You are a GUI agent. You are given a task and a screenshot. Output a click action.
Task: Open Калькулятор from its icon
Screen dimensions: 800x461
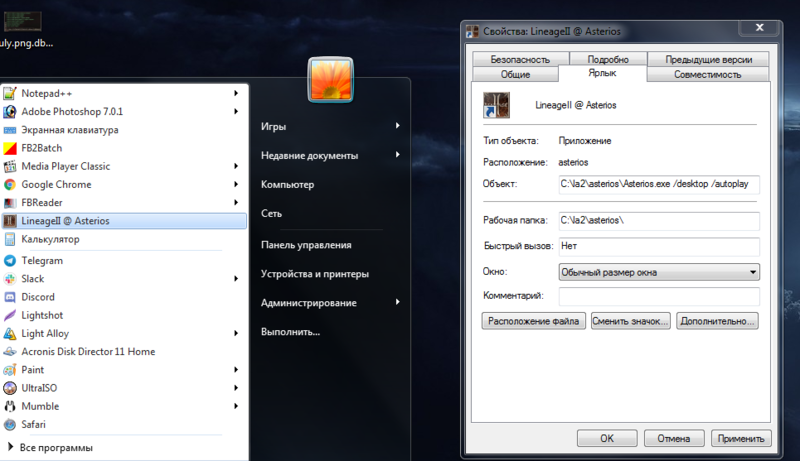(10, 239)
